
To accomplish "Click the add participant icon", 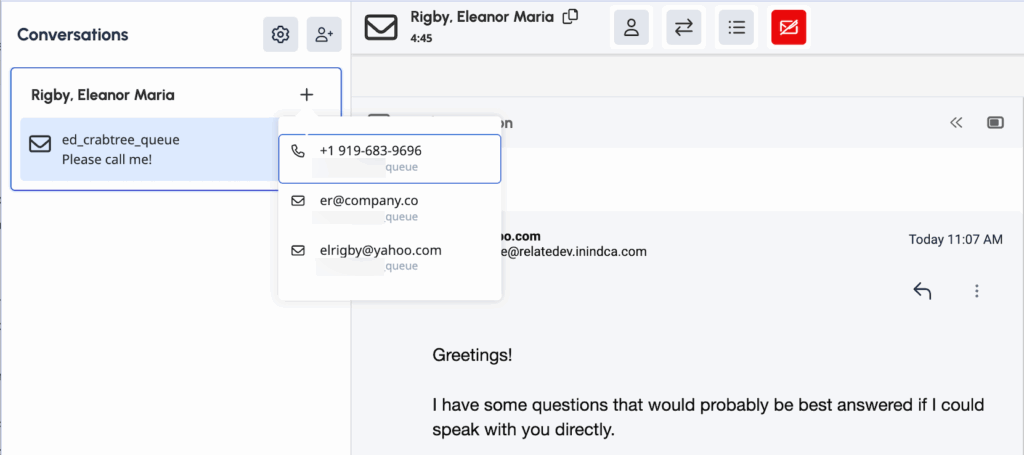I will click(x=324, y=35).
